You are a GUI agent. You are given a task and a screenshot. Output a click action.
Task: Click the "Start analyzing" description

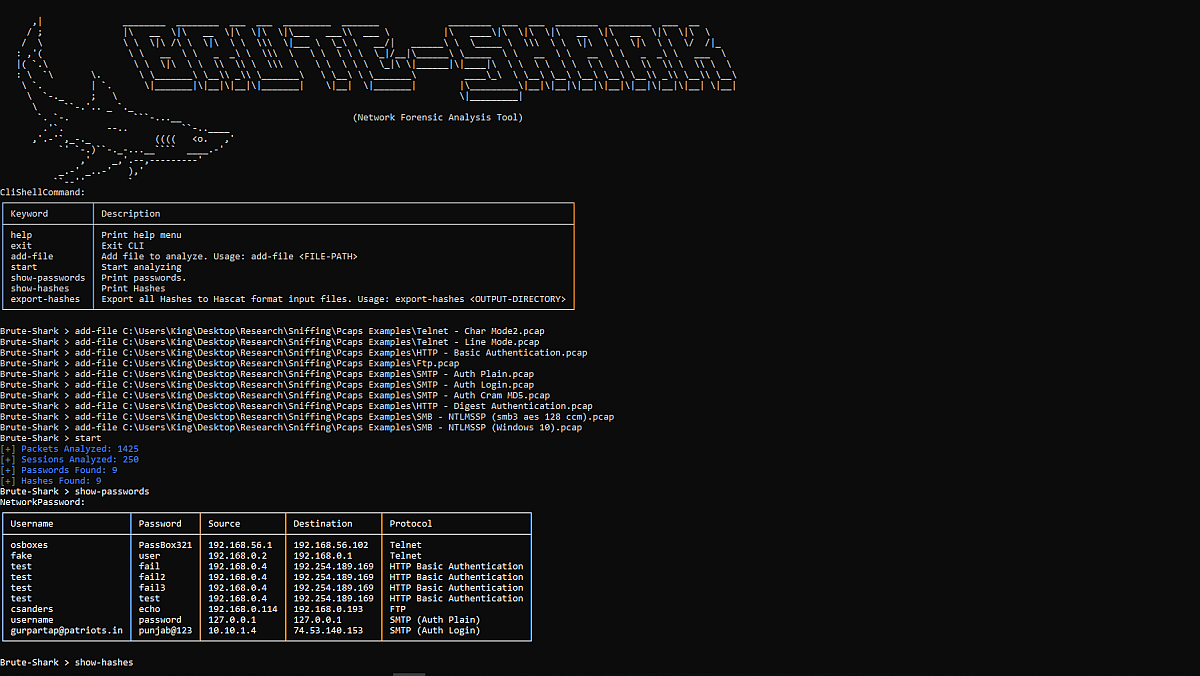tap(141, 267)
